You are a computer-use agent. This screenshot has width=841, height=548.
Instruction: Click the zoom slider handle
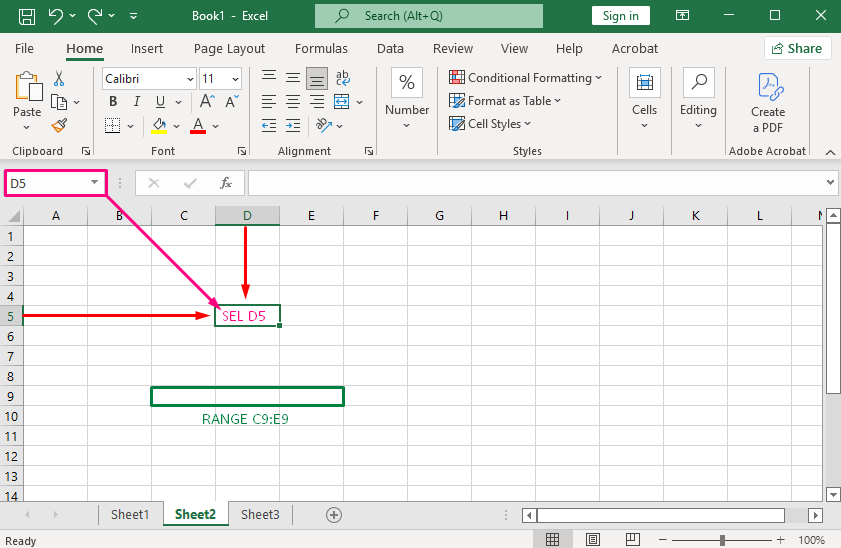pyautogui.click(x=723, y=540)
